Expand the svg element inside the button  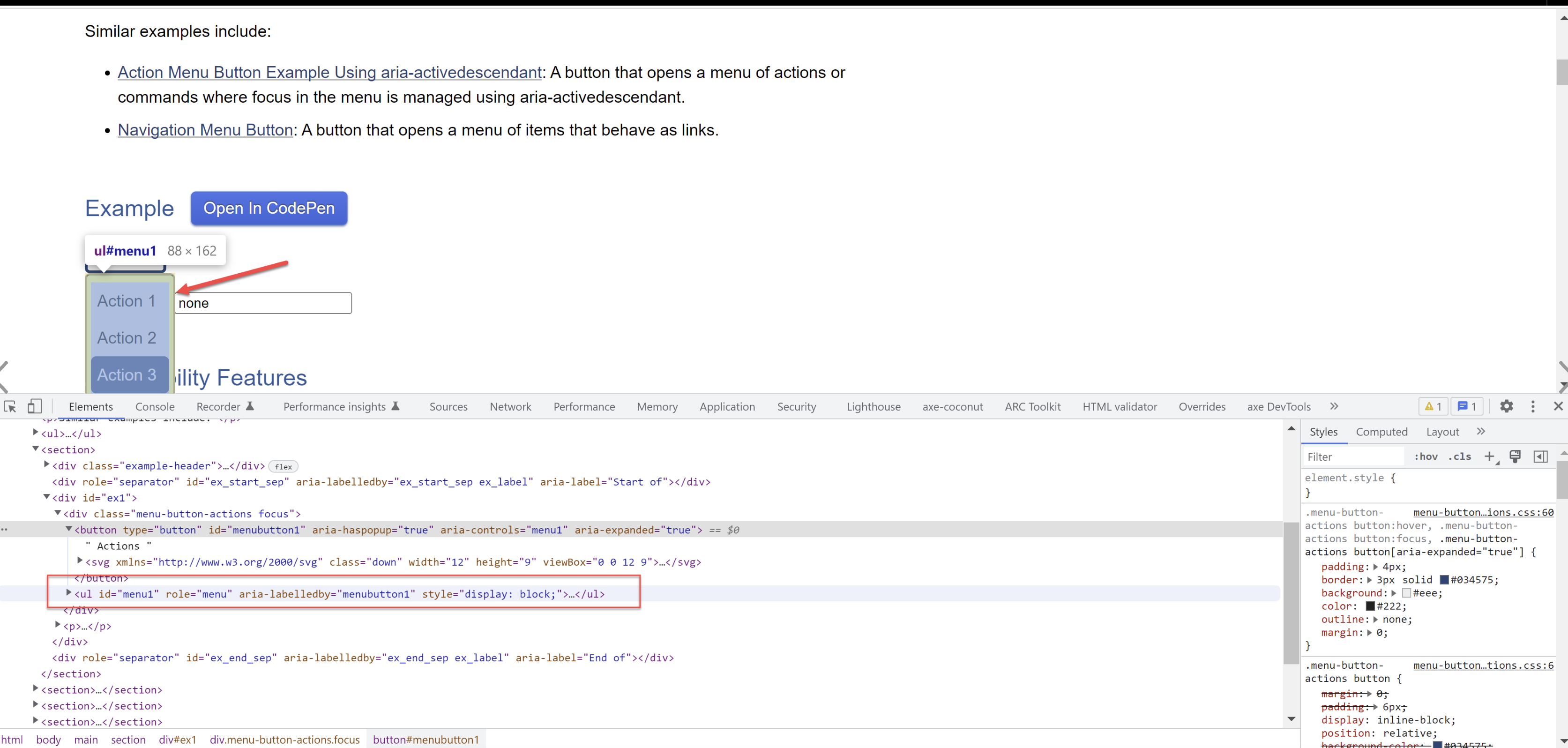coord(80,561)
